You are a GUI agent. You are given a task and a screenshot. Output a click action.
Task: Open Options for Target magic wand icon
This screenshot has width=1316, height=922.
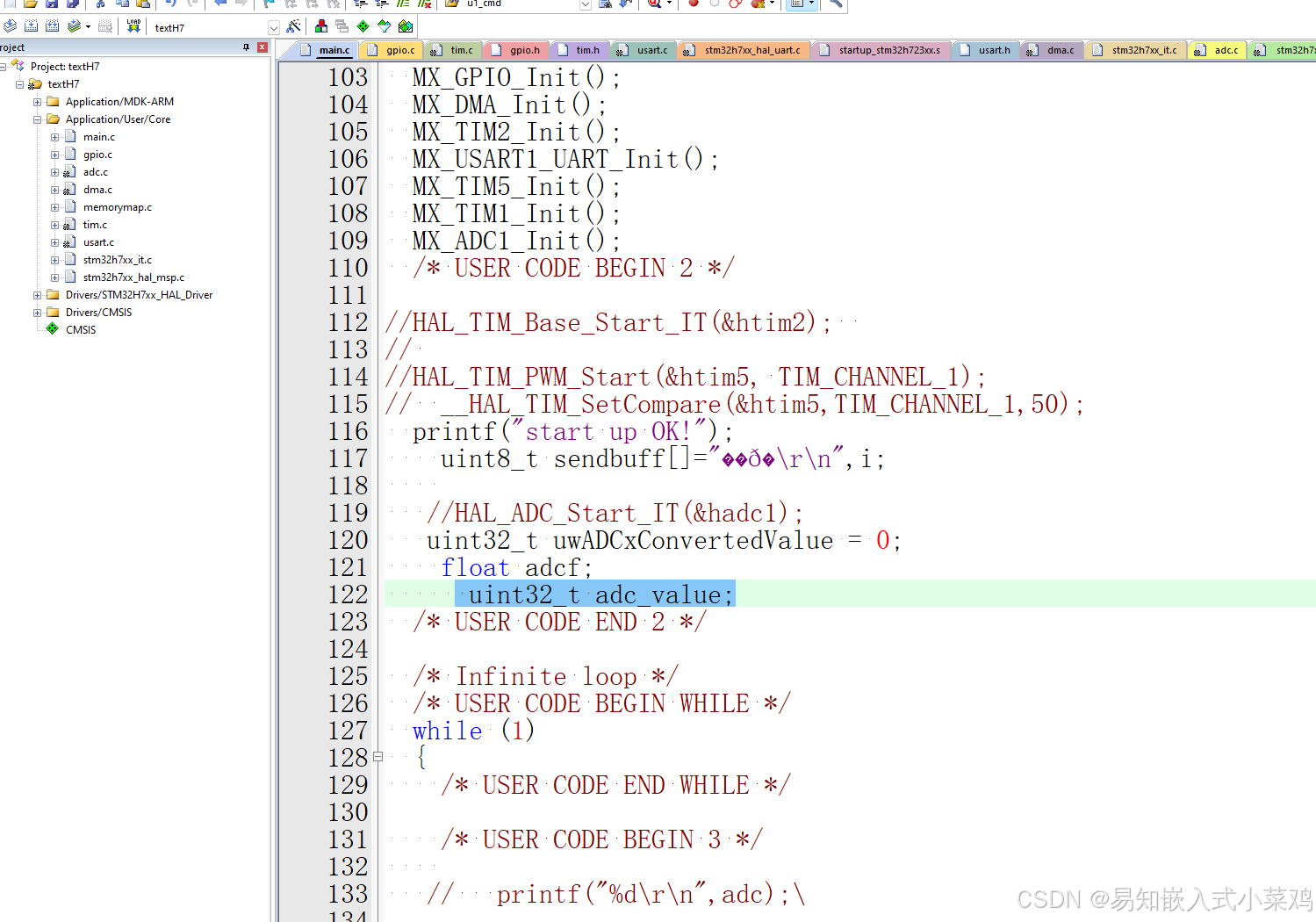pos(294,26)
